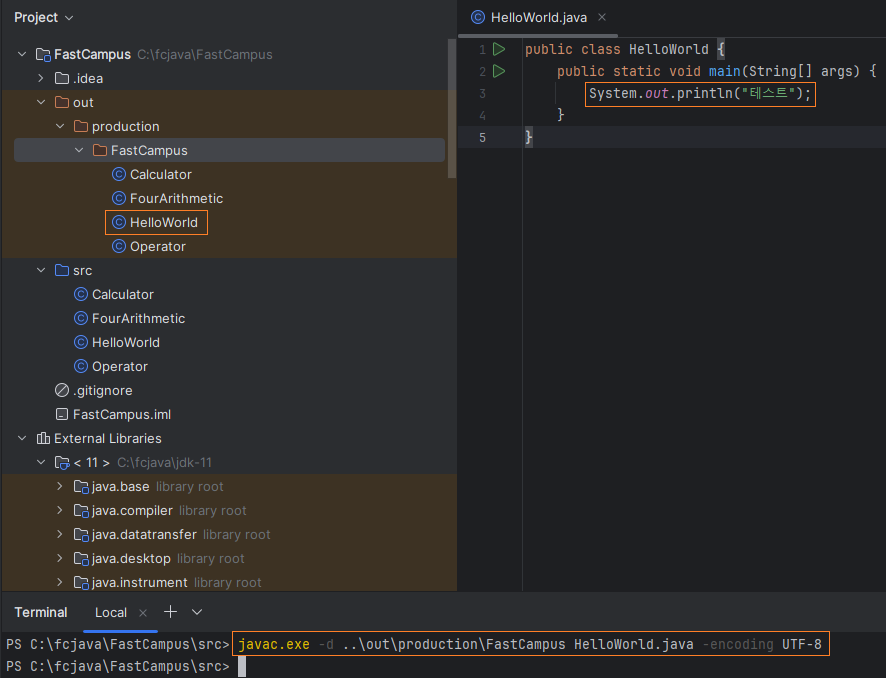Click the External Libraries icon

coord(44,438)
